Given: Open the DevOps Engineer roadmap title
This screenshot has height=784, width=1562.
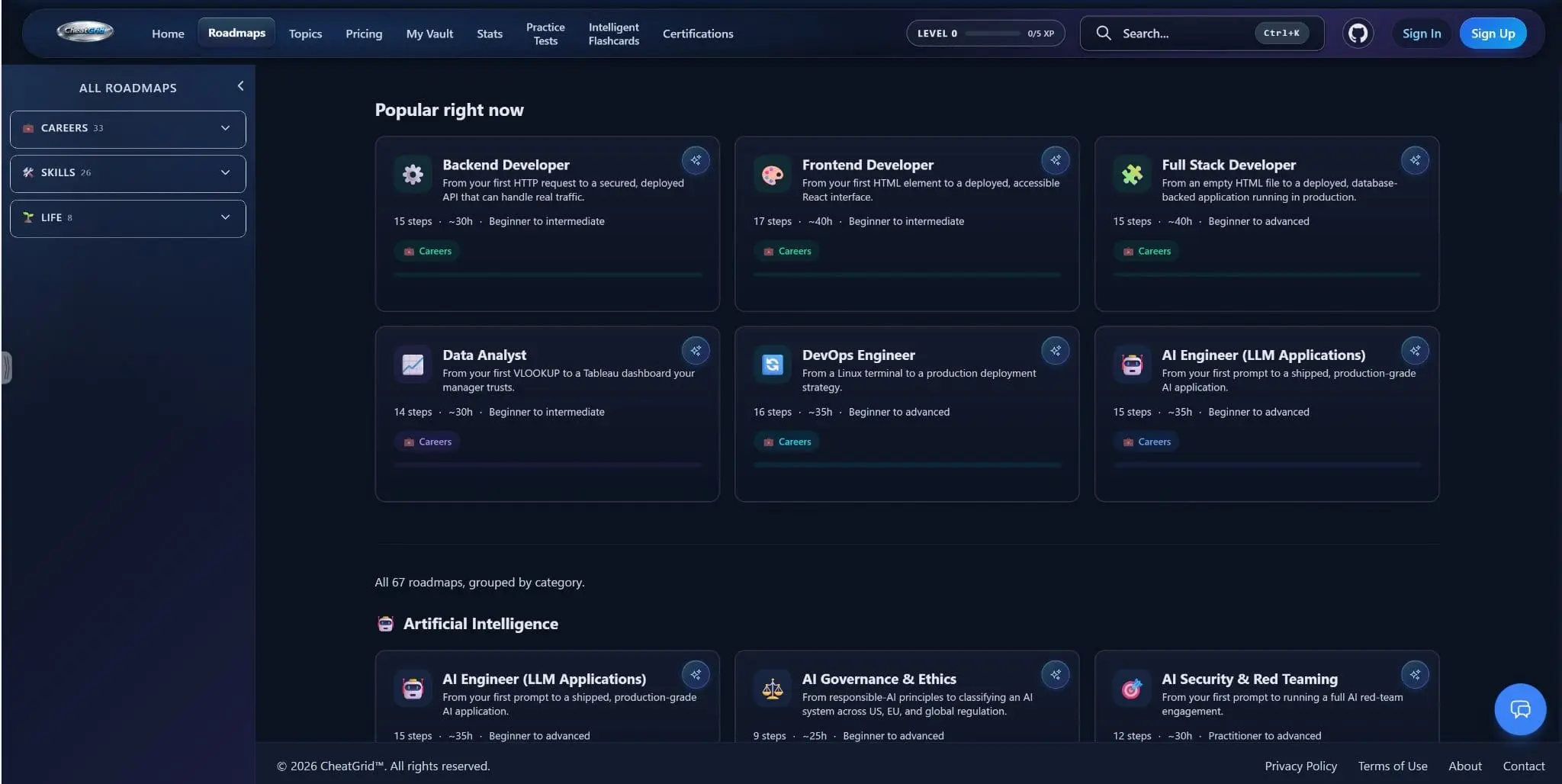Looking at the screenshot, I should coord(858,355).
